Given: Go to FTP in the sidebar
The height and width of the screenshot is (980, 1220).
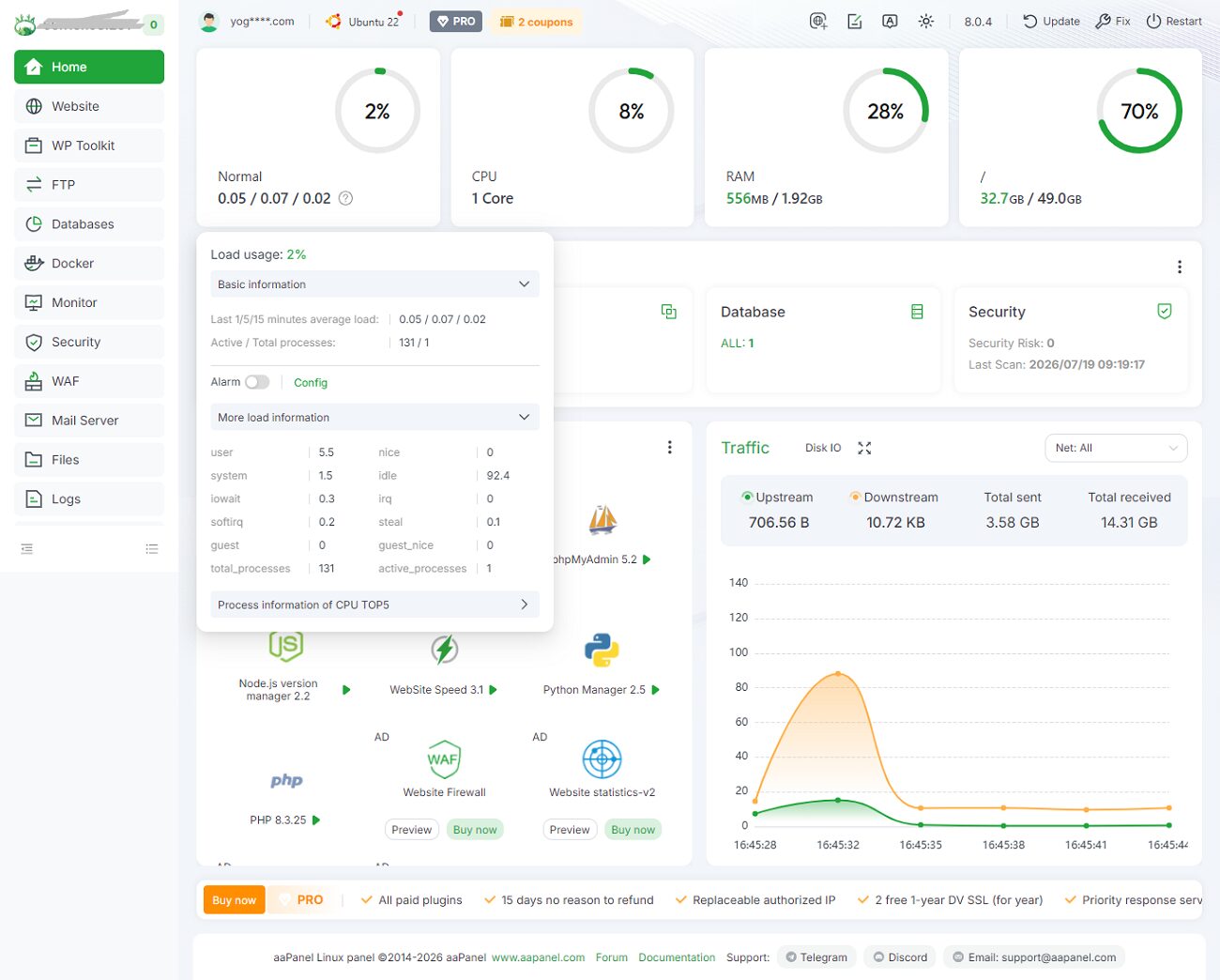Looking at the screenshot, I should pyautogui.click(x=89, y=185).
